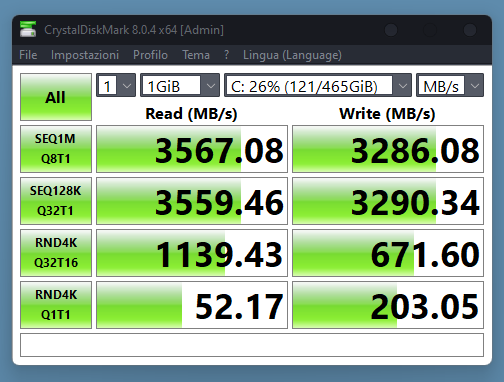Open the Impostazioni menu
The height and width of the screenshot is (382, 504).
pyautogui.click(x=85, y=55)
